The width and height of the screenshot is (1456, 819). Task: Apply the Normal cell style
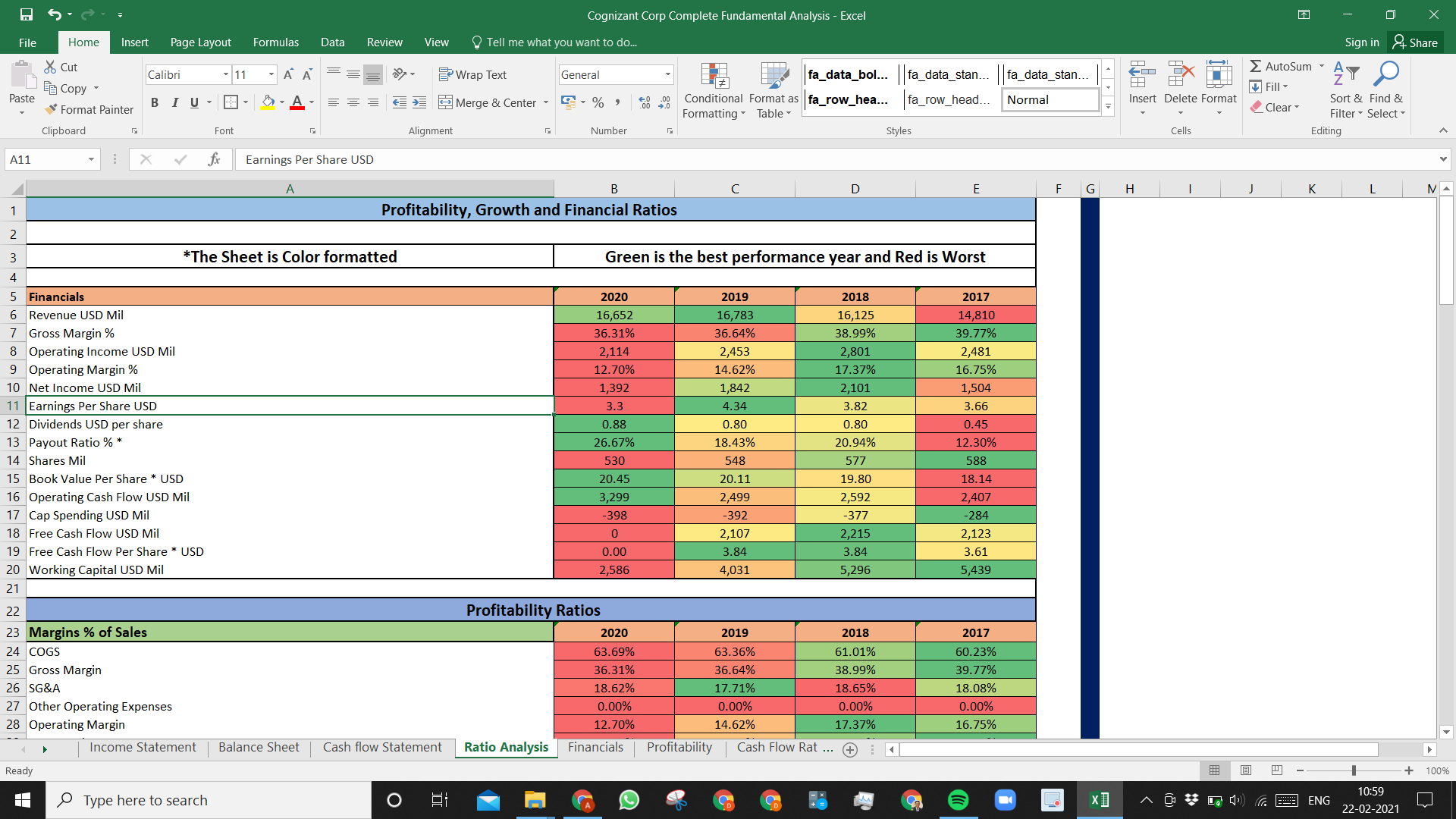click(1050, 99)
